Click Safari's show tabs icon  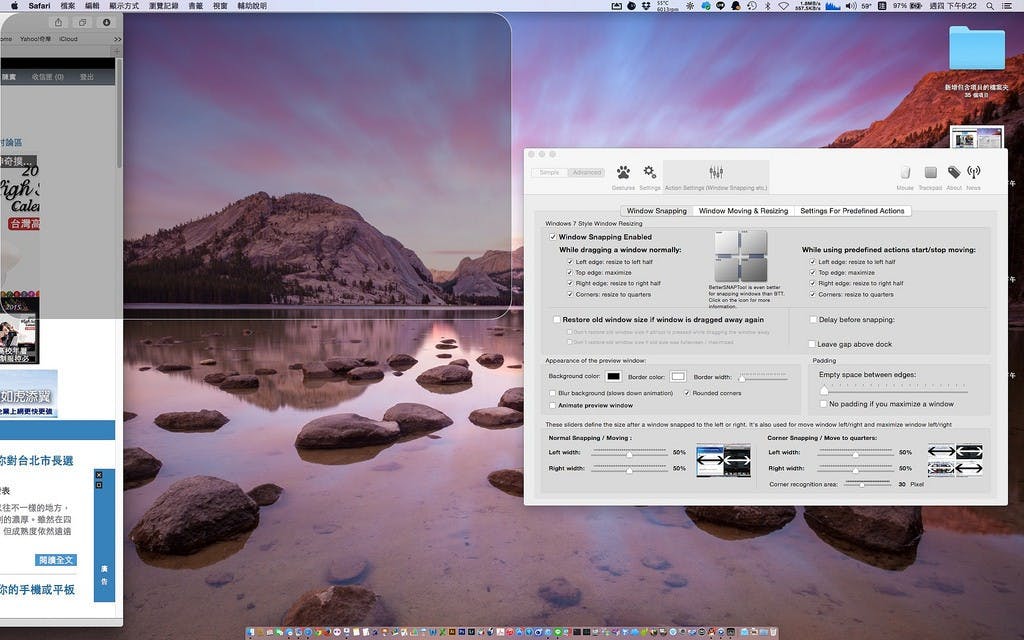(82, 22)
